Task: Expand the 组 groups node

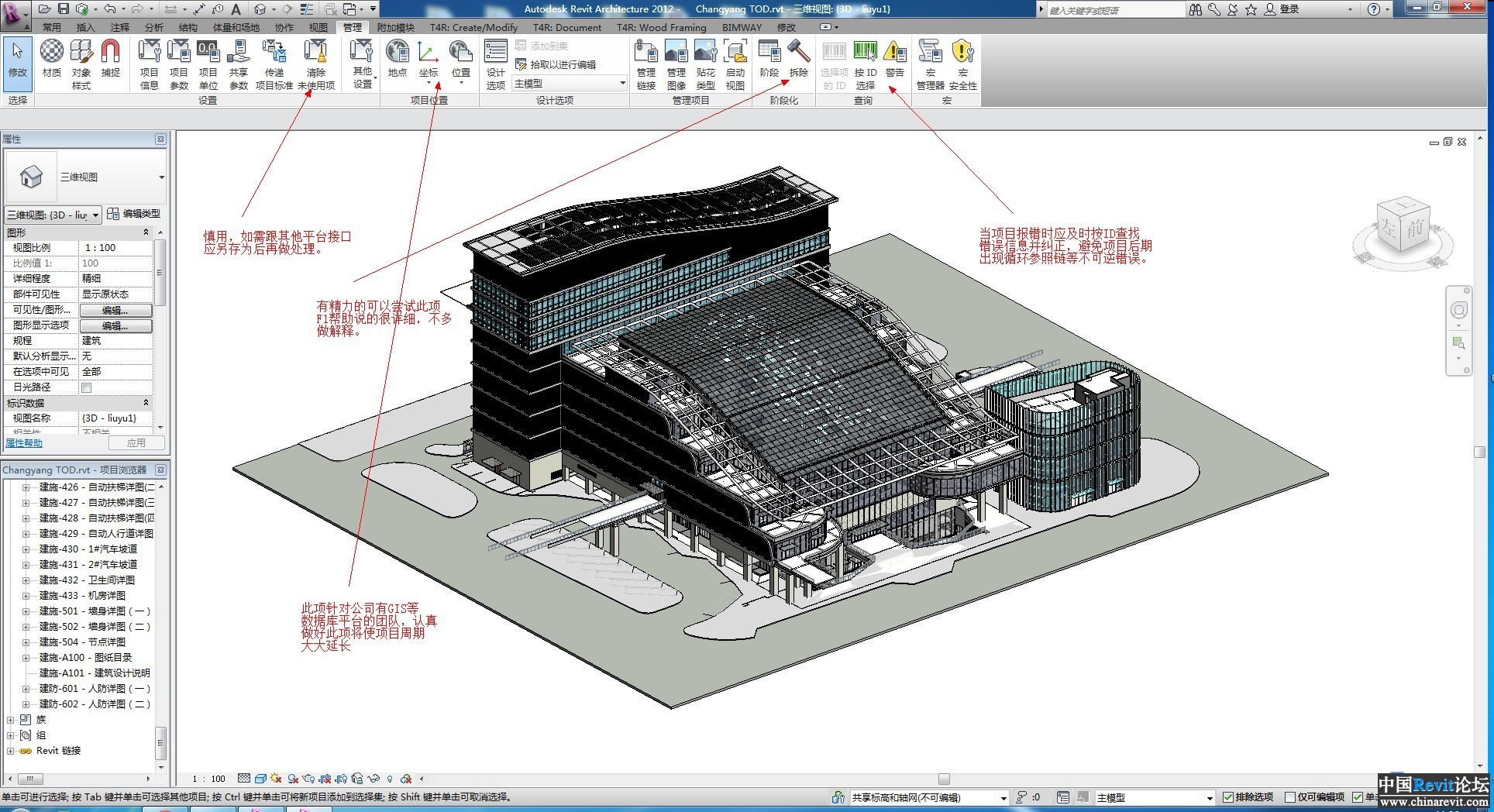Action: click(x=10, y=735)
